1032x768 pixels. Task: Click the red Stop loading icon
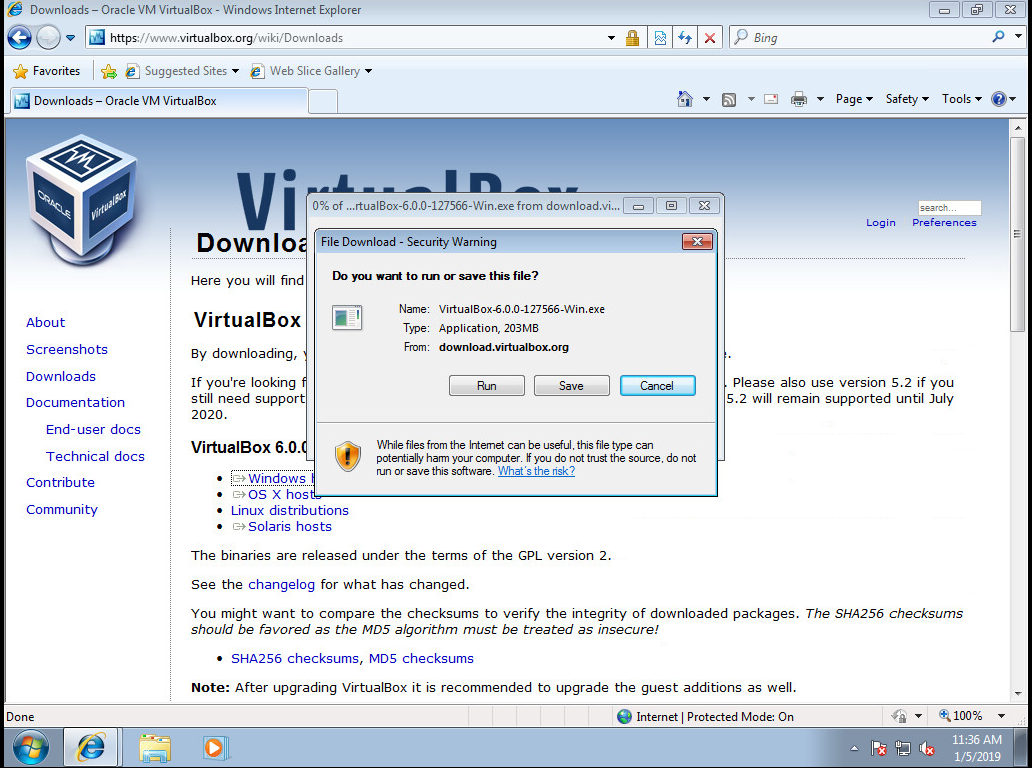(x=710, y=38)
